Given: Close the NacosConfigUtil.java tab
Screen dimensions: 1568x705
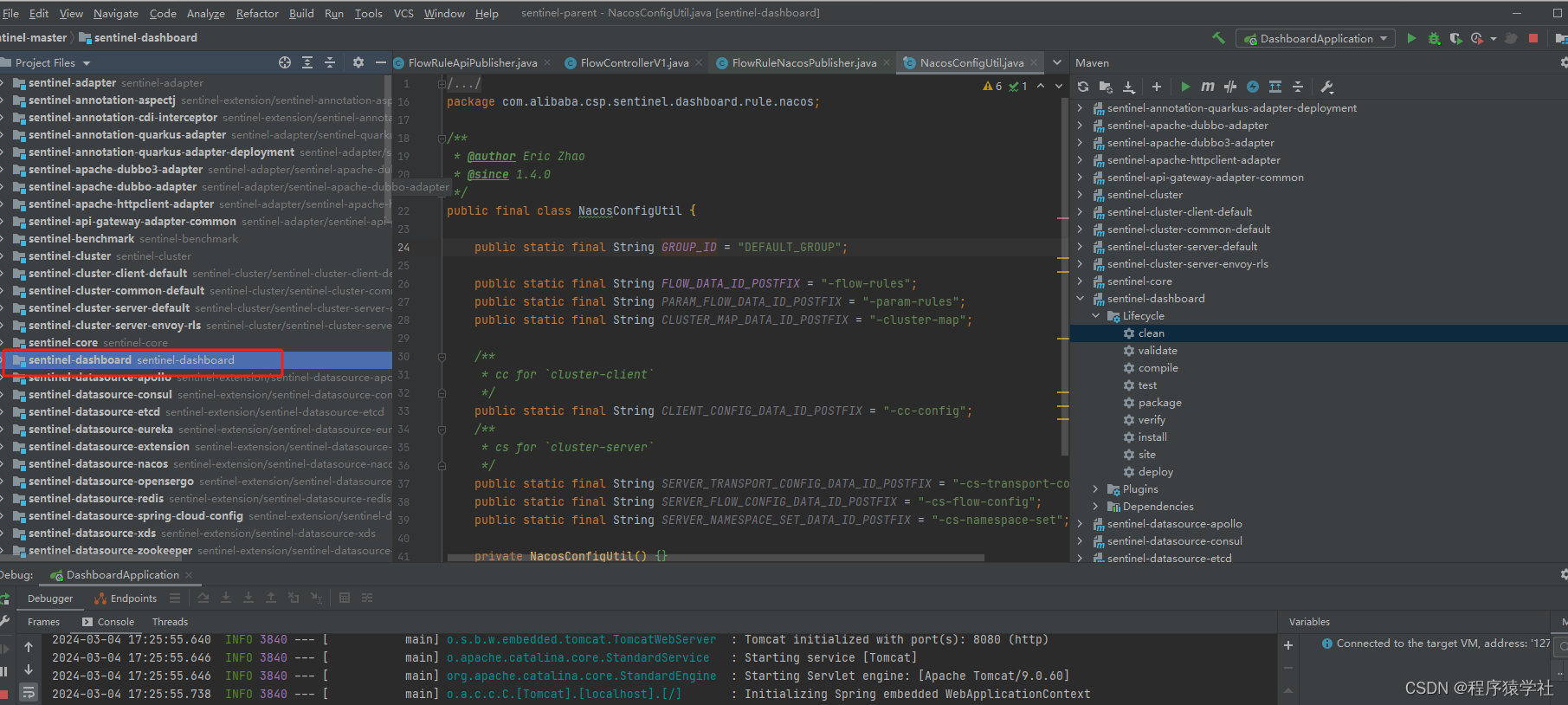Looking at the screenshot, I should click(x=1032, y=63).
